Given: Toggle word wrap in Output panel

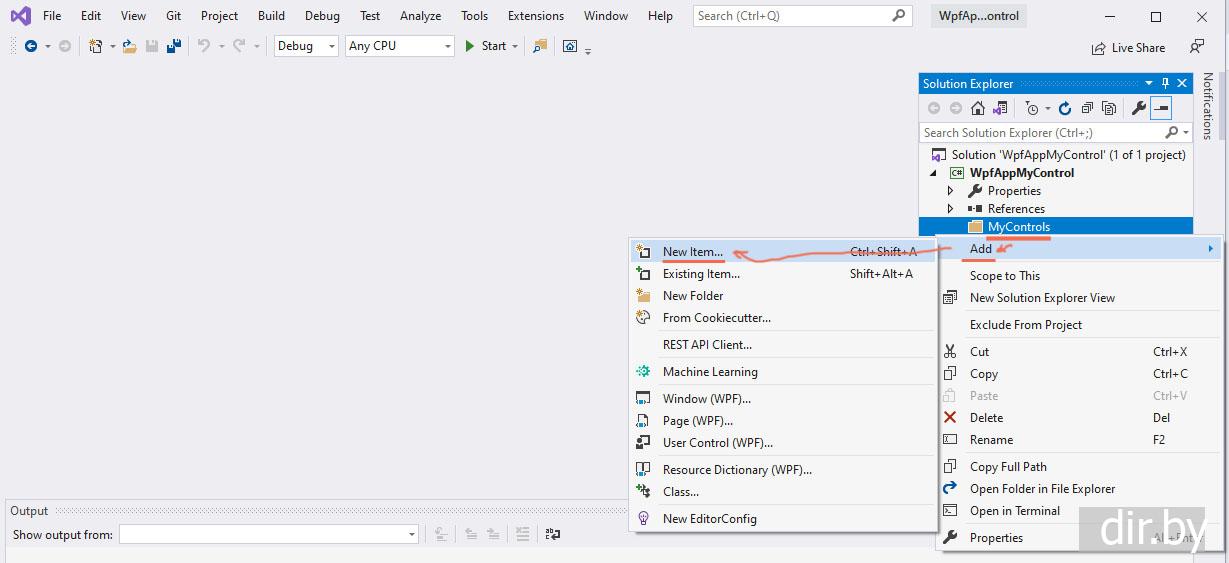Looking at the screenshot, I should pyautogui.click(x=552, y=535).
